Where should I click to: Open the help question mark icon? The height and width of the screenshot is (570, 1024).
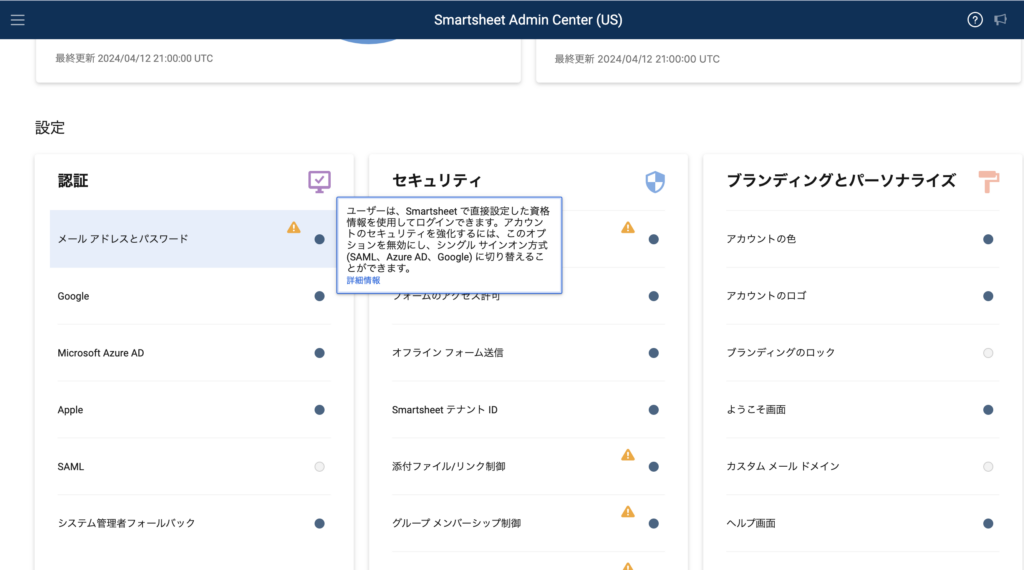click(x=974, y=20)
